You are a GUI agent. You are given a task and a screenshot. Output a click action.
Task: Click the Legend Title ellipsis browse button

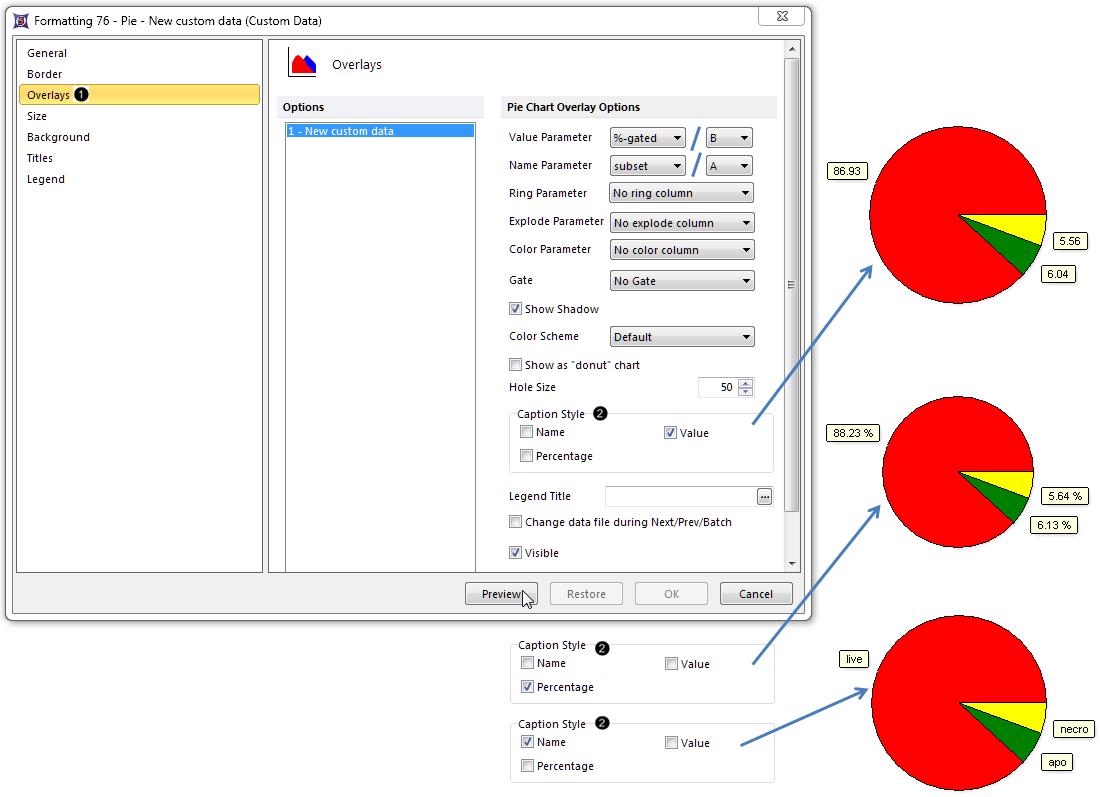[765, 496]
